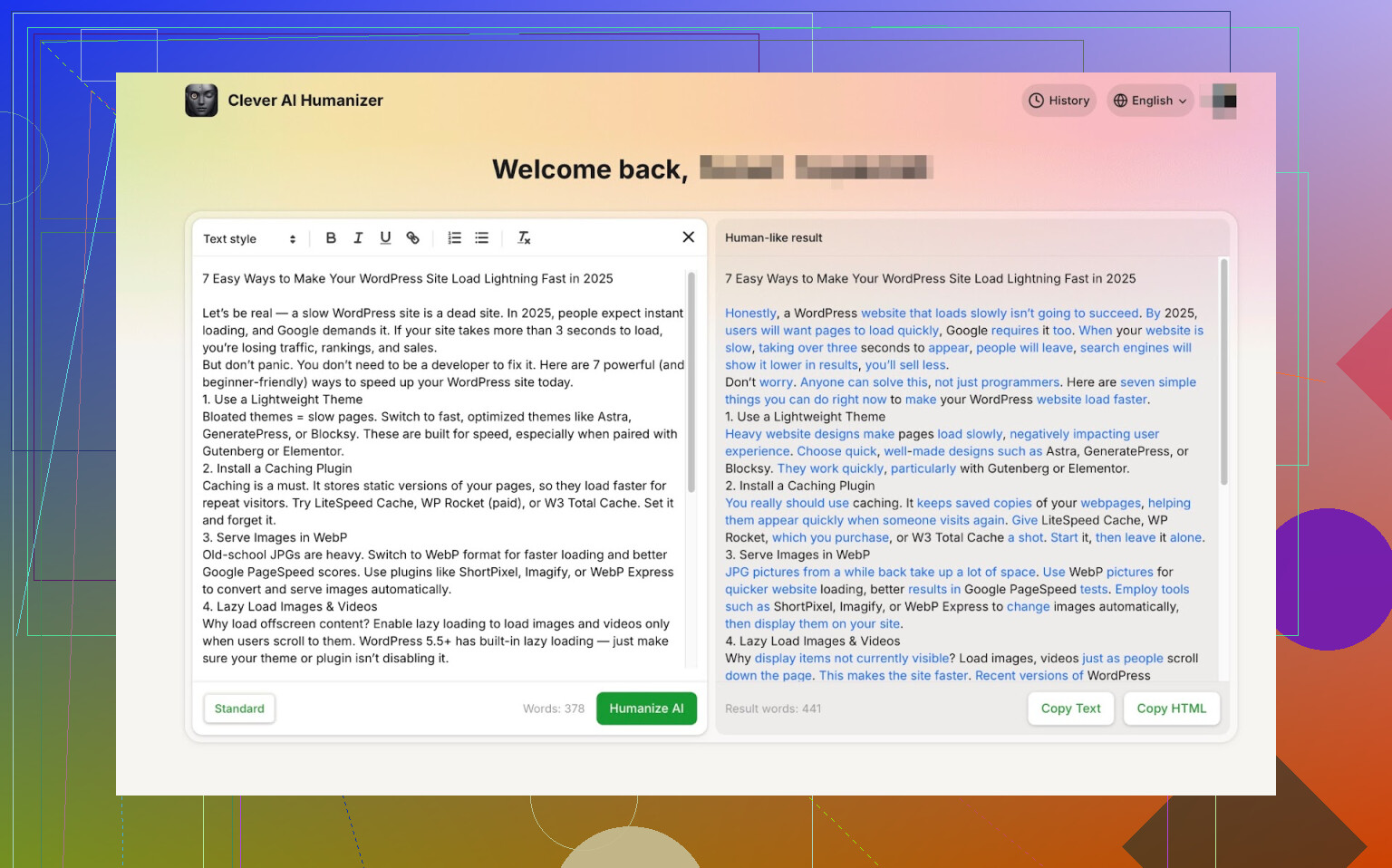1392x868 pixels.
Task: Open the user profile avatar
Action: (1223, 101)
